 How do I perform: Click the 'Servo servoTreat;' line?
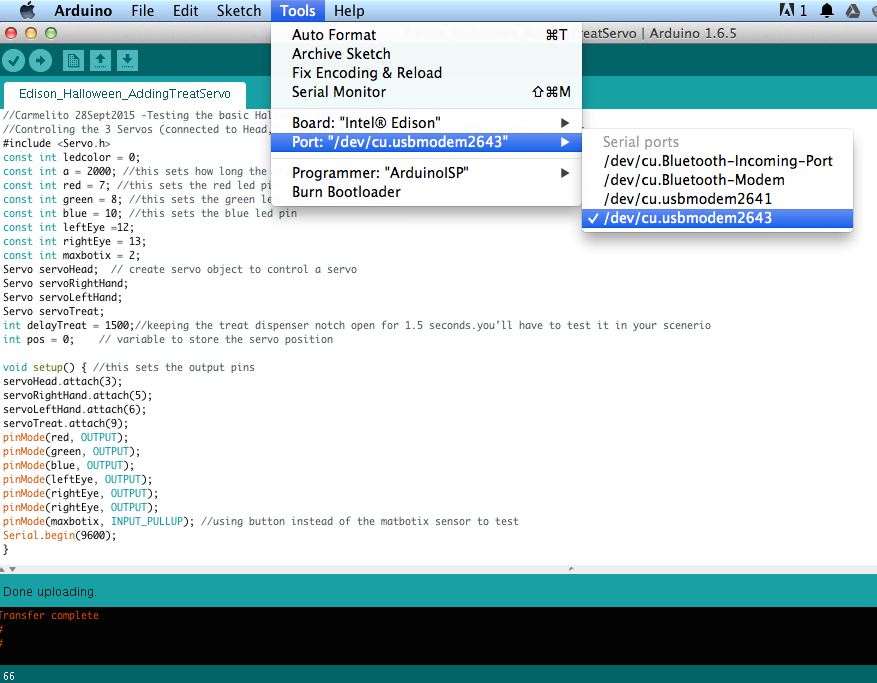(x=53, y=312)
